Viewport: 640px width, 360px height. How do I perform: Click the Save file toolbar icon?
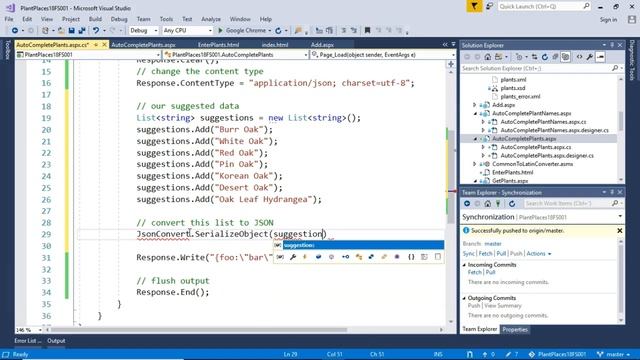click(71, 31)
